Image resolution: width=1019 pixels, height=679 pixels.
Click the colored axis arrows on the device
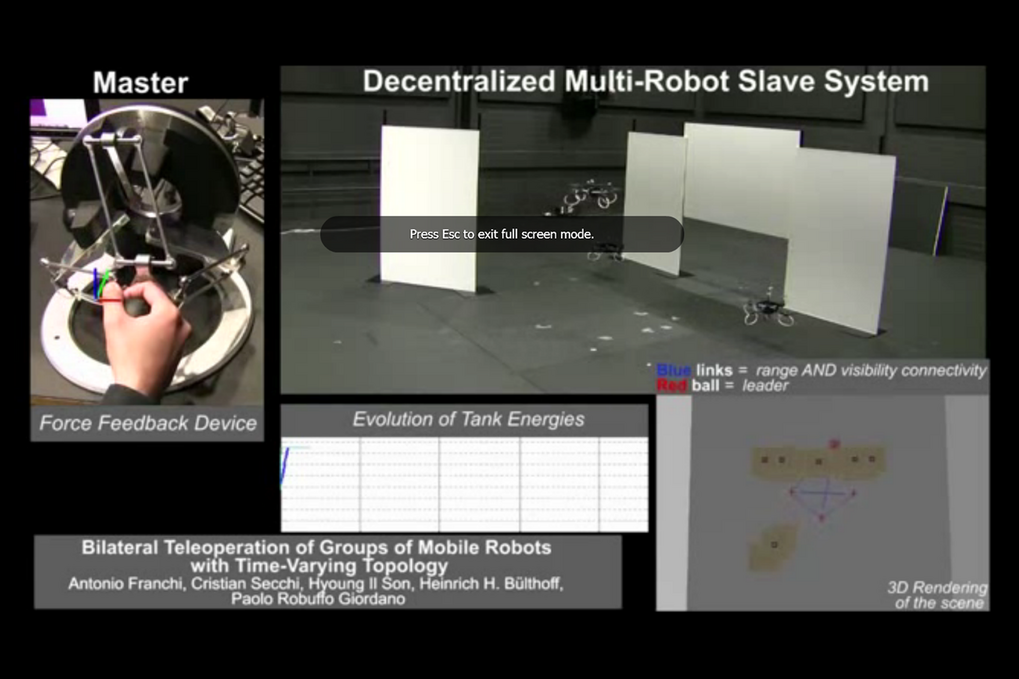click(101, 287)
